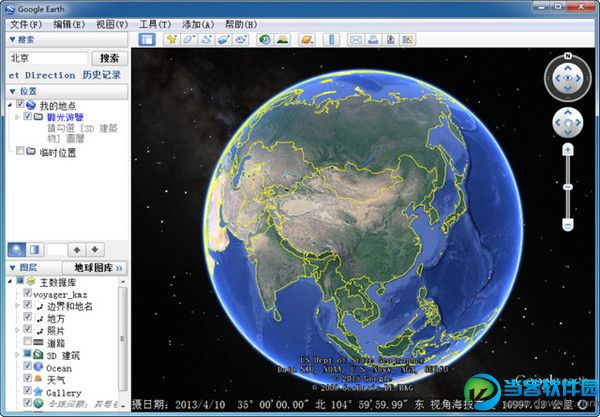Screen dimensions: 600x417
Task: Select the add path tool
Action: [x=206, y=39]
